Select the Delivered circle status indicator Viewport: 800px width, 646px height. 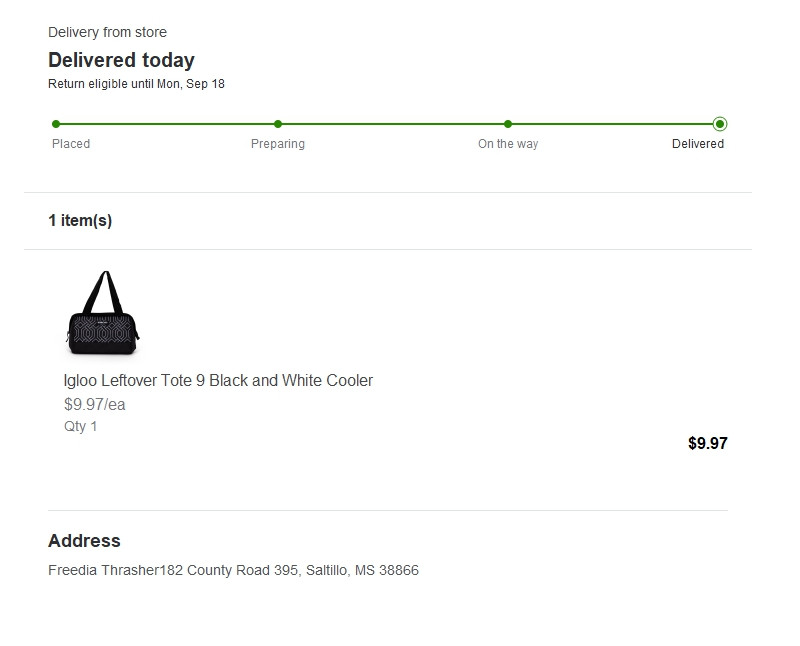tap(720, 124)
